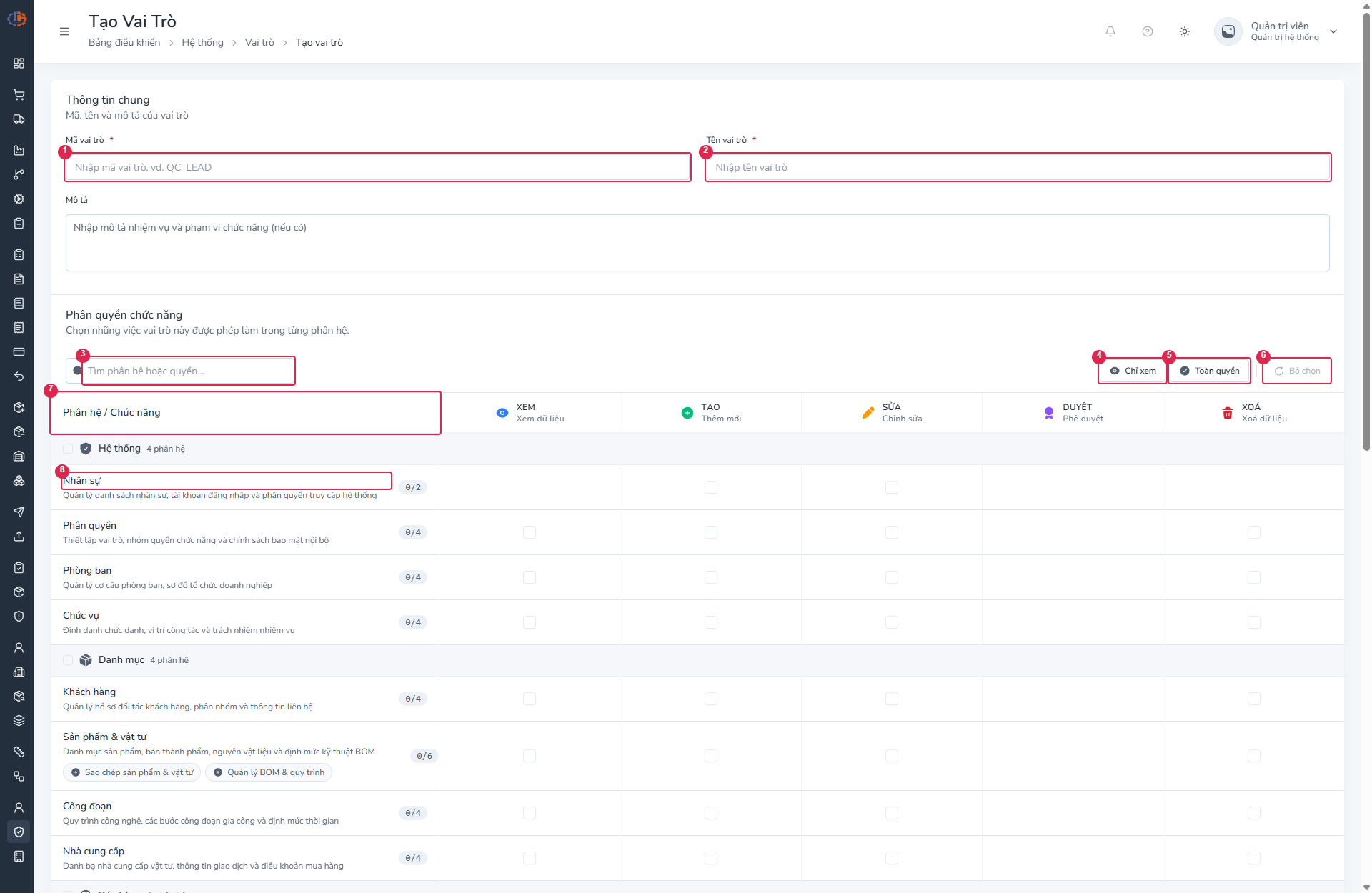Toggle the 'Quản lý BOM & quy trình' chip
The width and height of the screenshot is (1372, 893).
[269, 772]
